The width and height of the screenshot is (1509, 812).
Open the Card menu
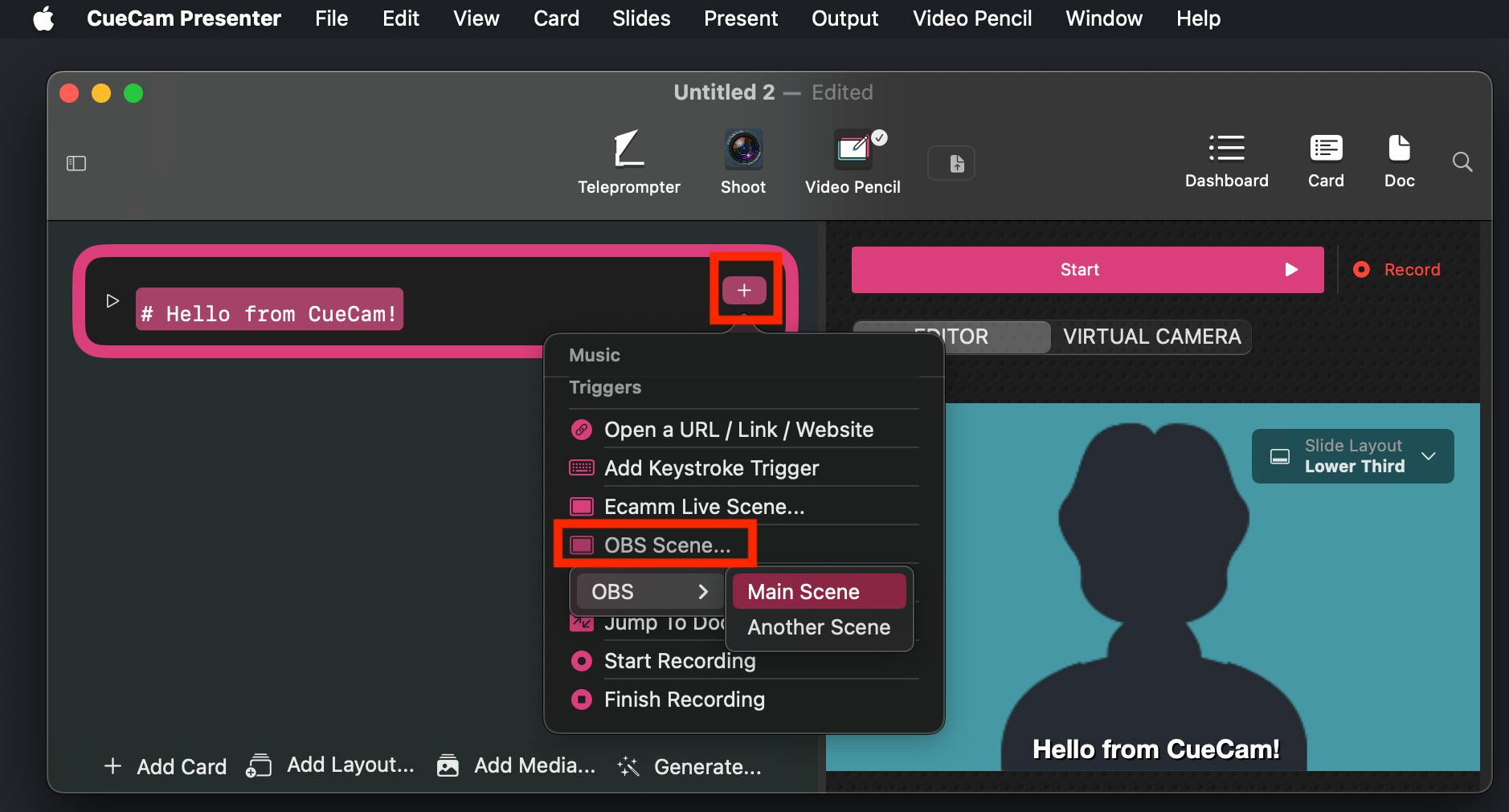pos(556,18)
